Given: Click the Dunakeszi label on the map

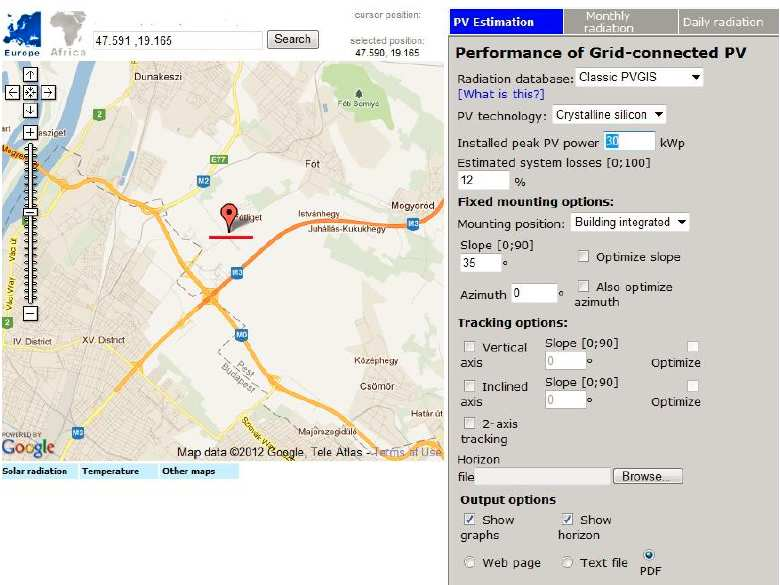Looking at the screenshot, I should click(158, 77).
